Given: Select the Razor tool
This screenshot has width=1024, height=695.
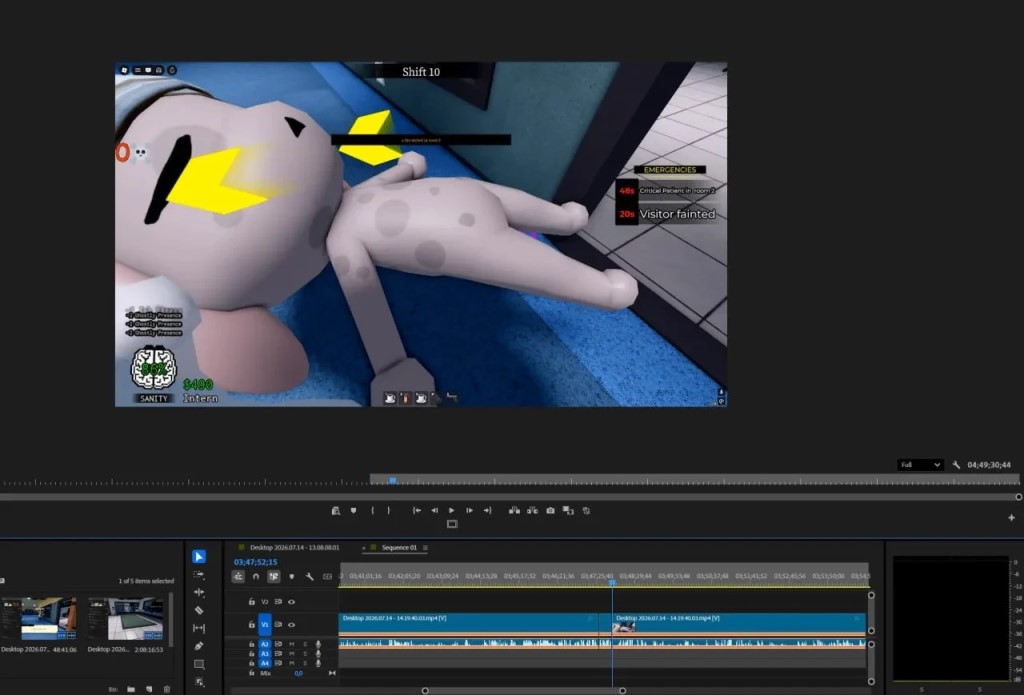Looking at the screenshot, I should point(199,610).
